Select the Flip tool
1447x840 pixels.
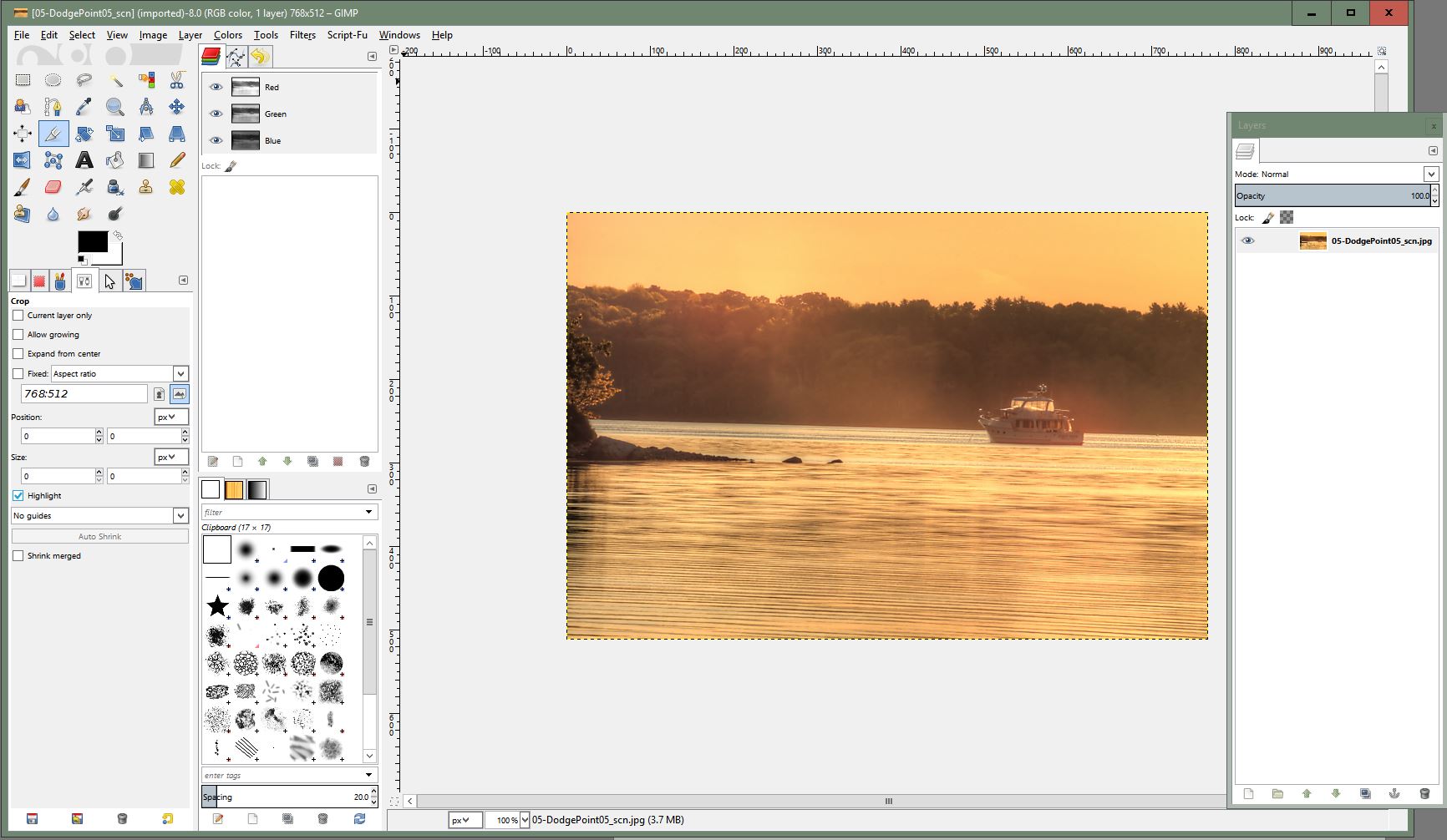tap(23, 160)
